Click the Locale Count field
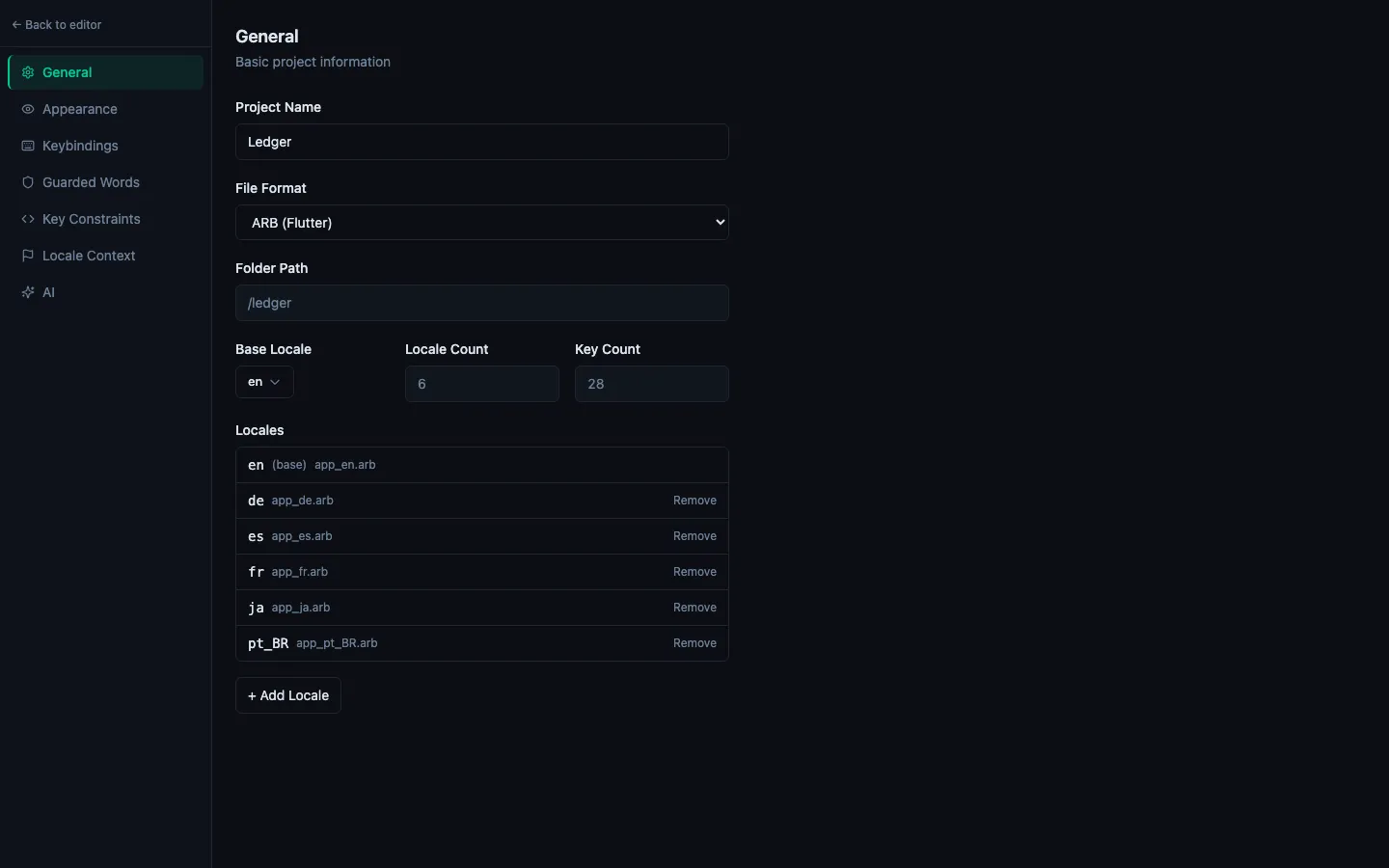This screenshot has height=868, width=1389. [482, 384]
